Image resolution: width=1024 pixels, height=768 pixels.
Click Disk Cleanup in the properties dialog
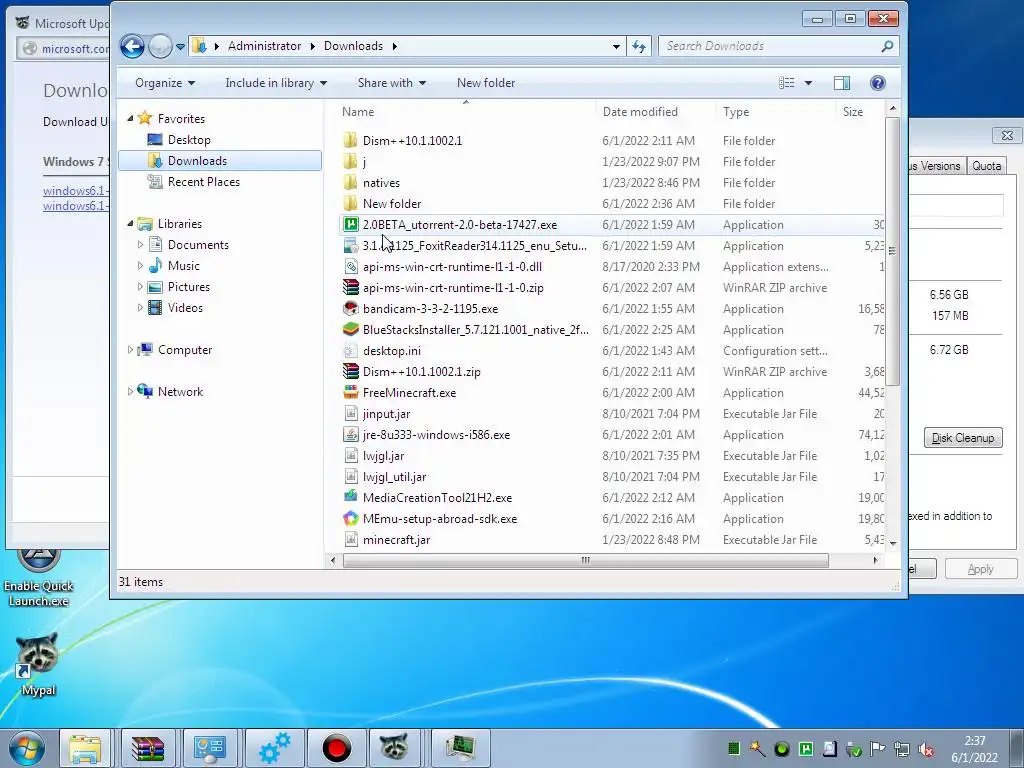point(963,438)
